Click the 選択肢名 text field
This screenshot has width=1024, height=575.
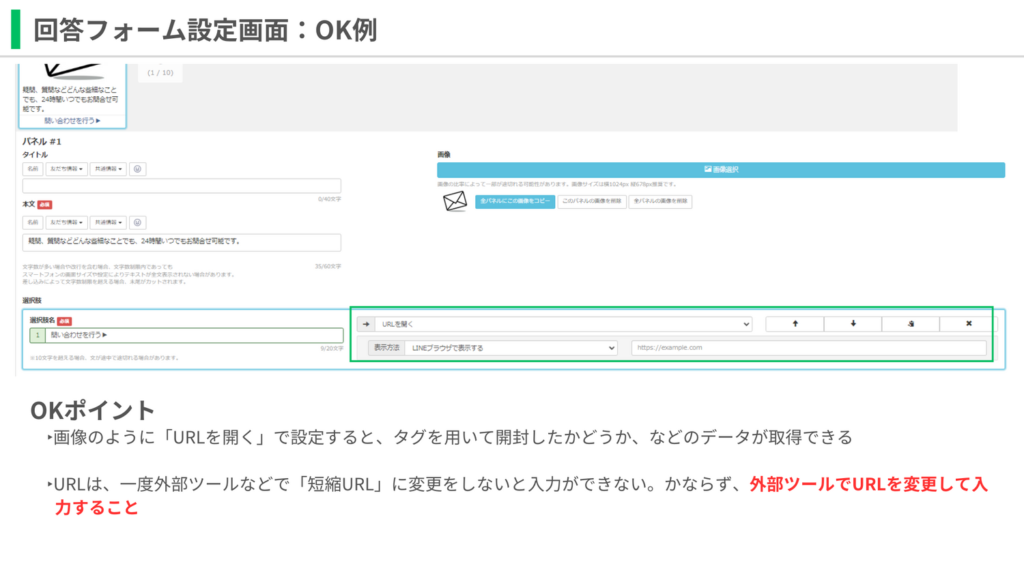point(192,336)
